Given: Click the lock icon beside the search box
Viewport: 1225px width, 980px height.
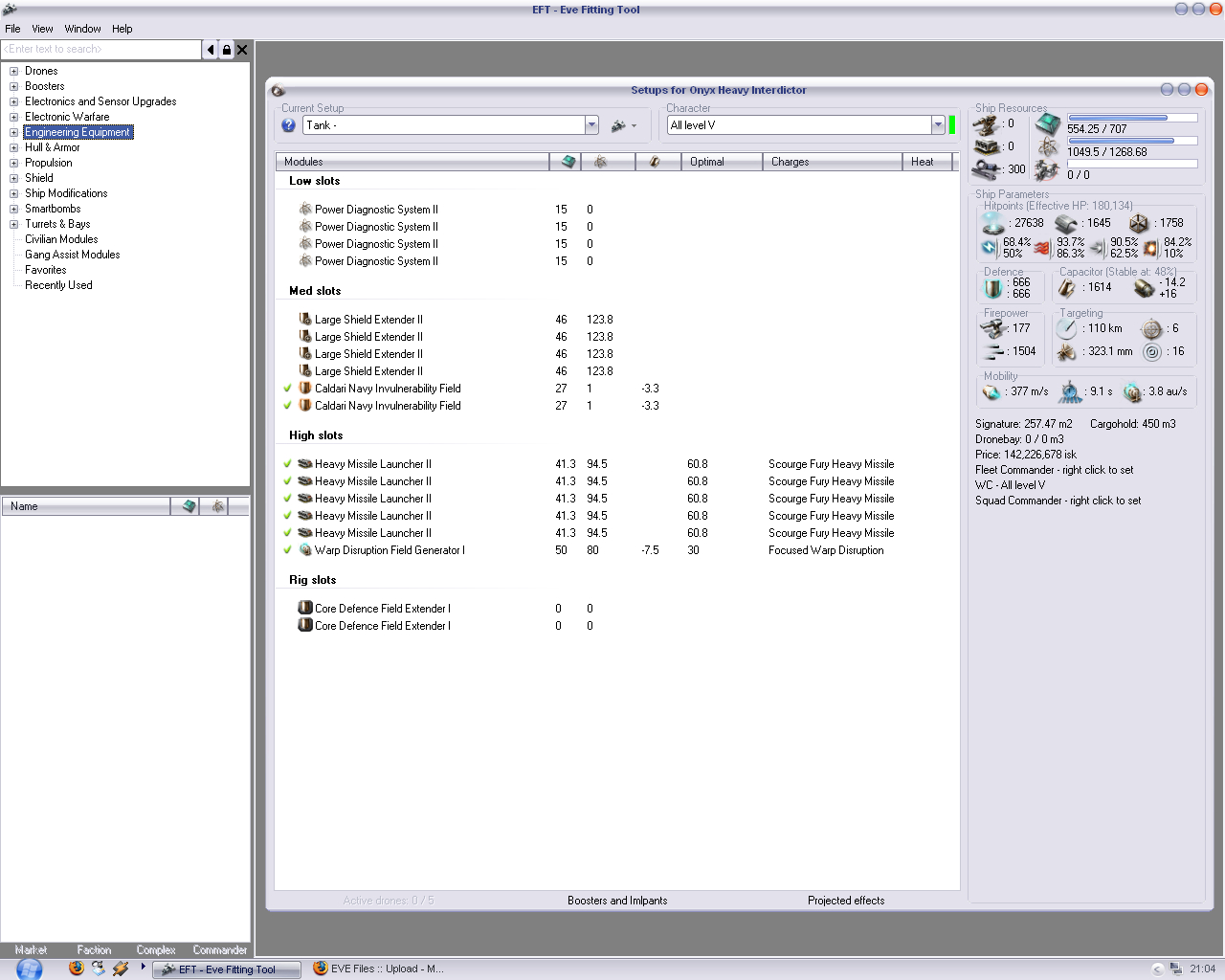Looking at the screenshot, I should coord(226,50).
